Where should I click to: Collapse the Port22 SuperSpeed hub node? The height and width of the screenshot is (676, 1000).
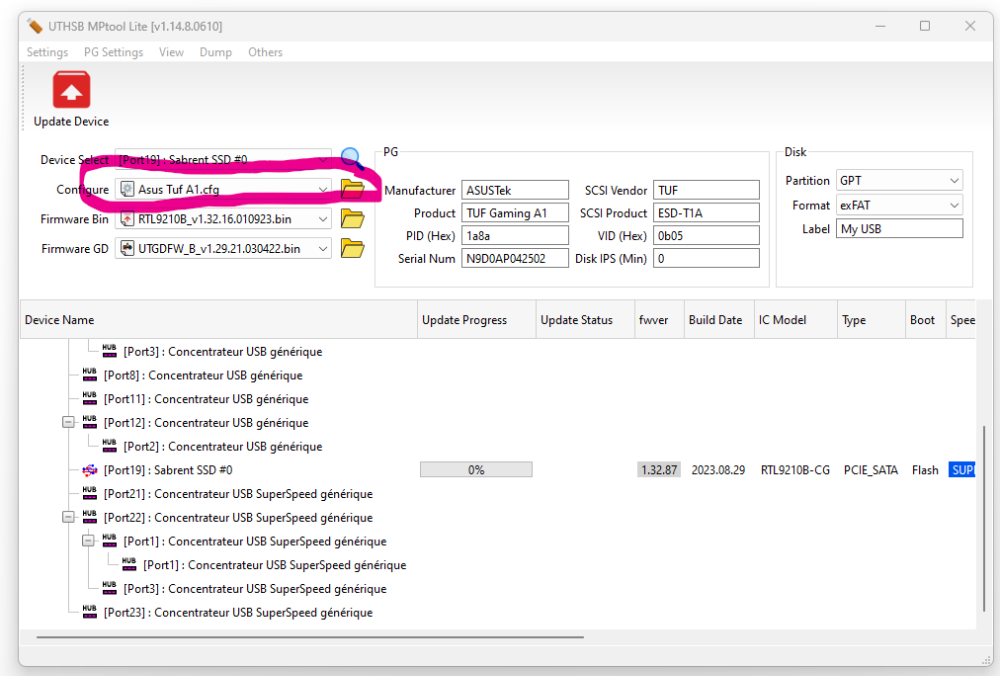pos(68,518)
